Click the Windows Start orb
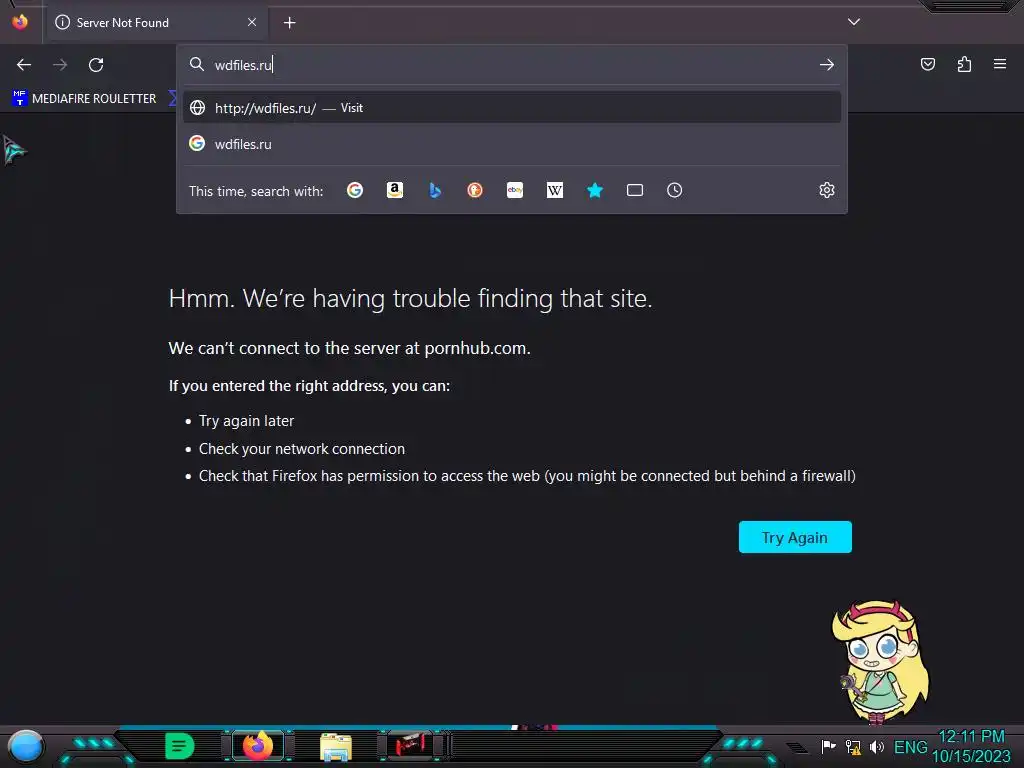1024x768 pixels. (x=26, y=746)
